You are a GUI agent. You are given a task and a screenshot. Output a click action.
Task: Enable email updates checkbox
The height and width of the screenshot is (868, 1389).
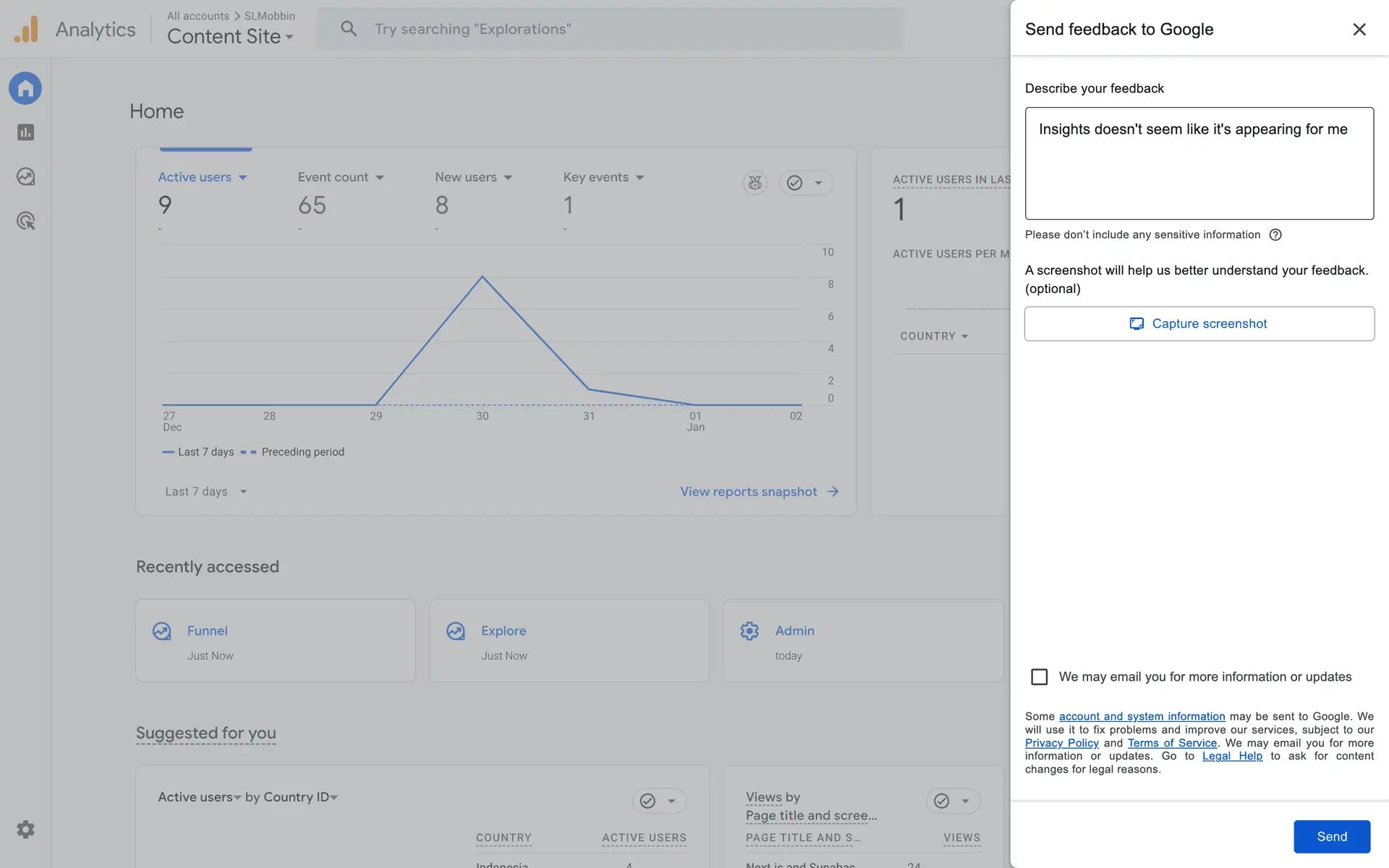[x=1039, y=676]
